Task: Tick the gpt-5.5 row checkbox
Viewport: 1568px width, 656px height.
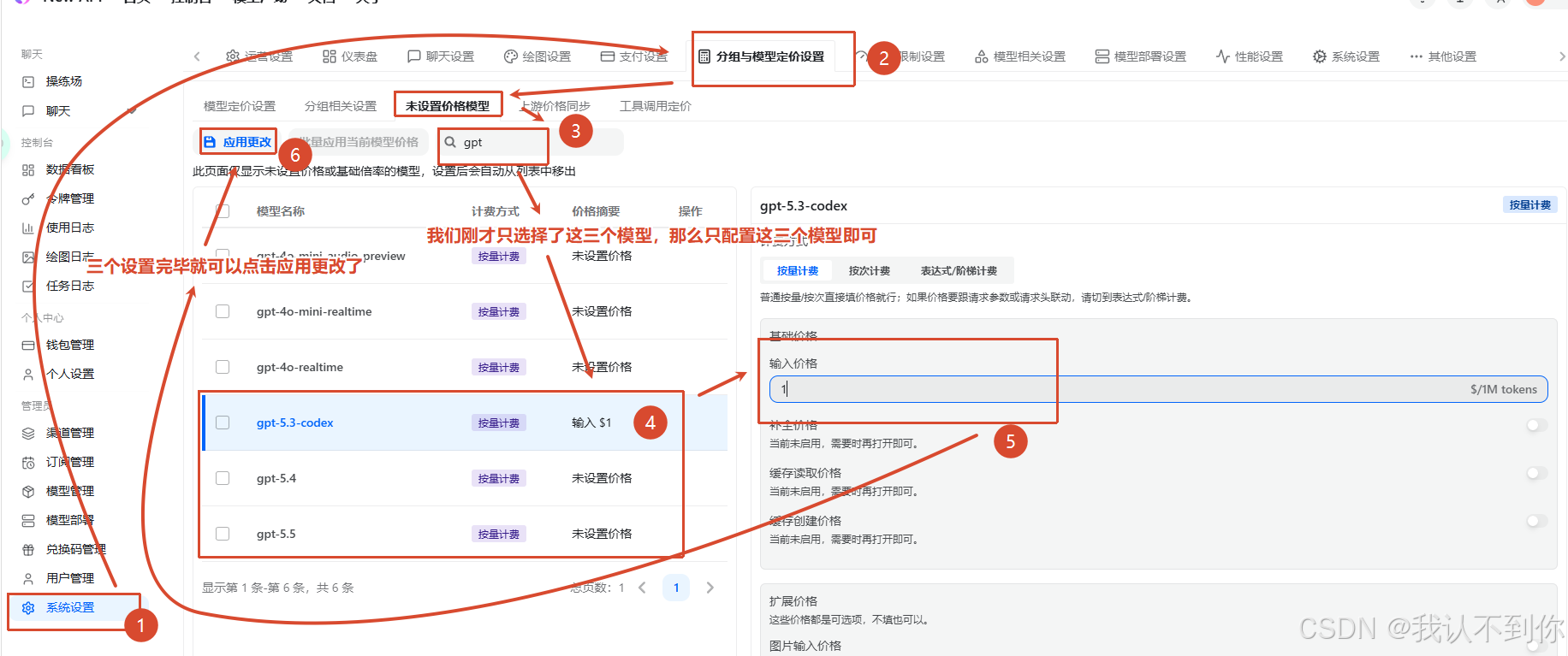Action: (x=223, y=534)
